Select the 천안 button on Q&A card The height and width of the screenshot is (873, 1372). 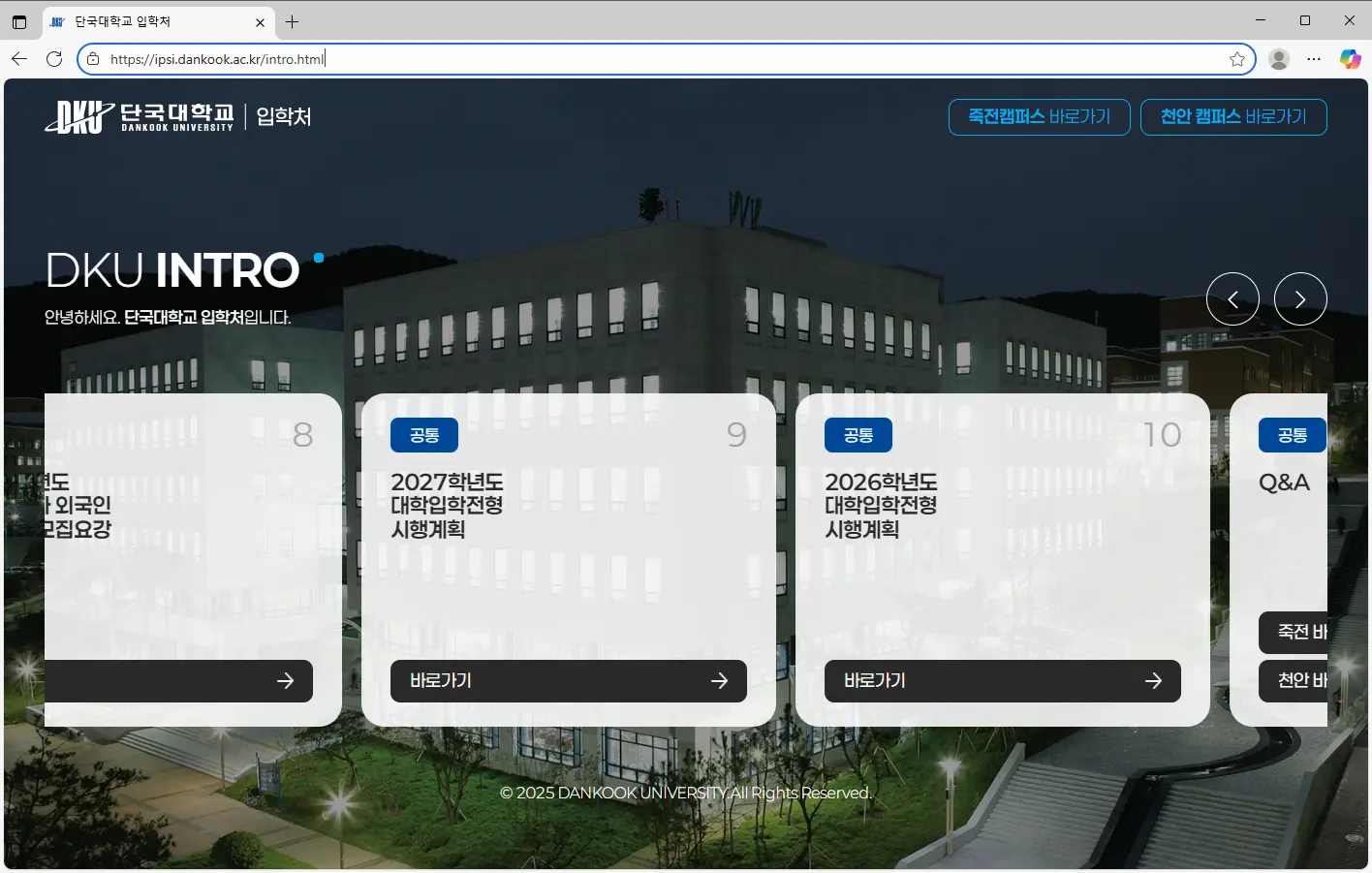coord(1293,681)
